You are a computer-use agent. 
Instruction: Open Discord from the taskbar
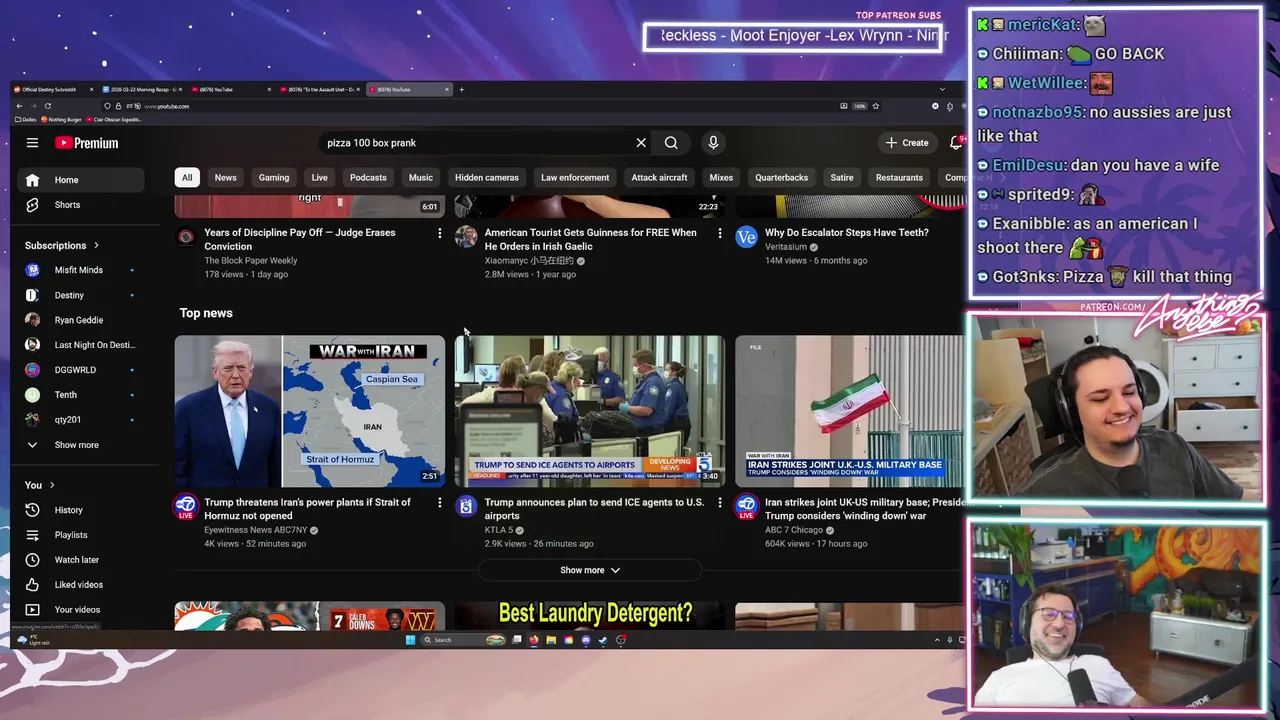(x=586, y=640)
